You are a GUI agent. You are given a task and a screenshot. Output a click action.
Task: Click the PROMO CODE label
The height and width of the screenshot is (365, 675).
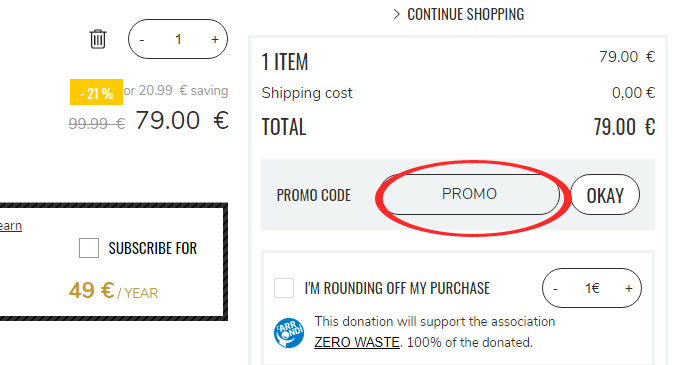pyautogui.click(x=314, y=195)
